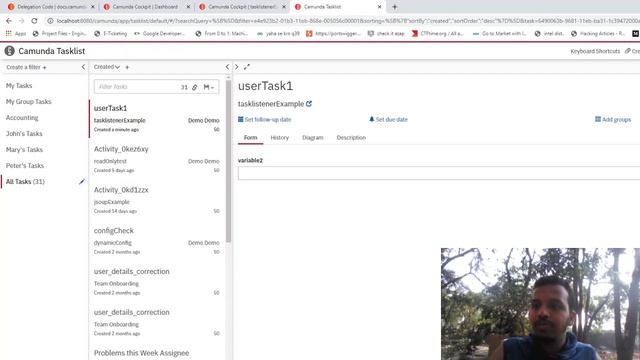Image resolution: width=640 pixels, height=360 pixels.
Task: Collapse the filters panel chevron
Action: [x=83, y=67]
